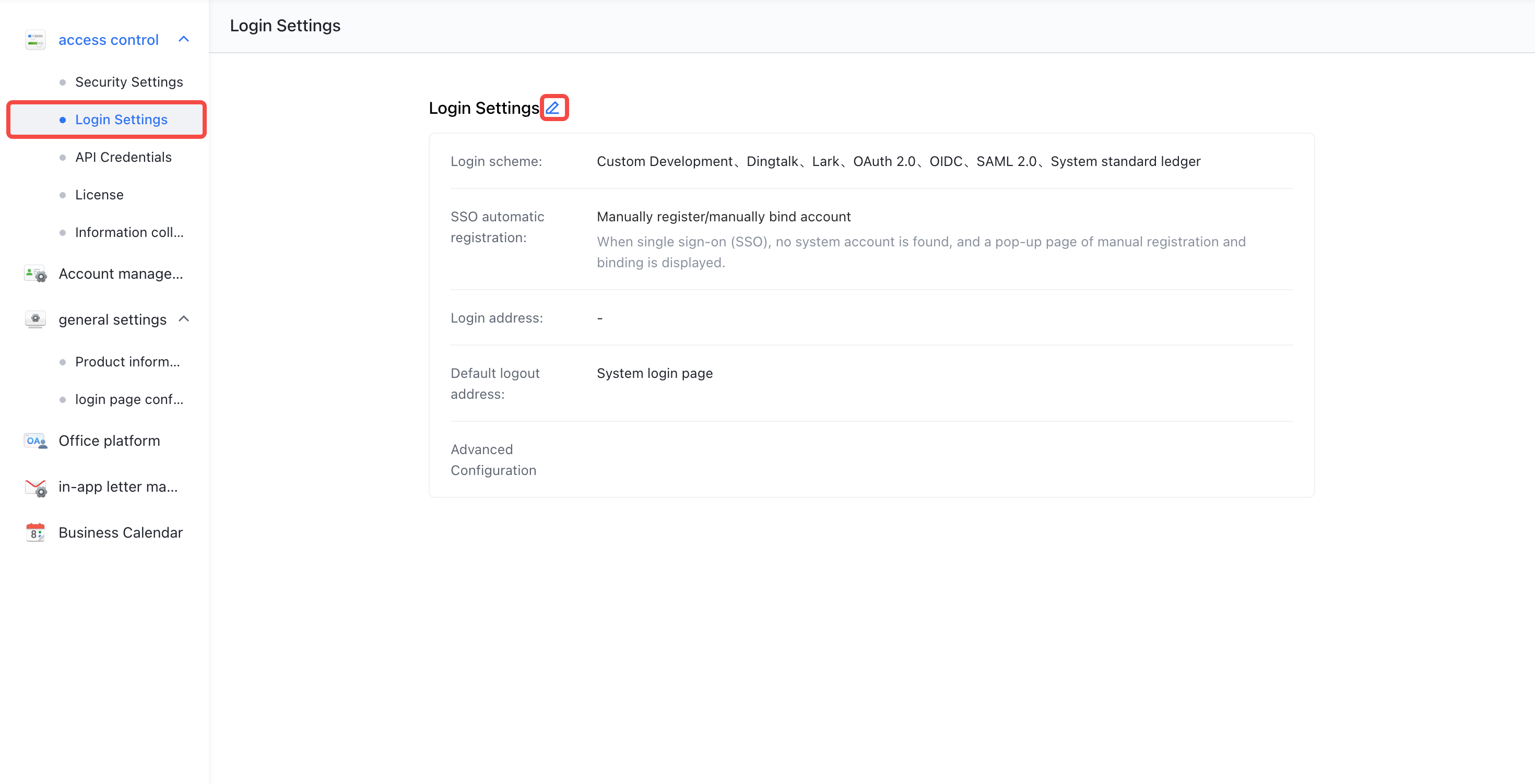
Task: Open Security Settings in sidebar
Action: 129,82
